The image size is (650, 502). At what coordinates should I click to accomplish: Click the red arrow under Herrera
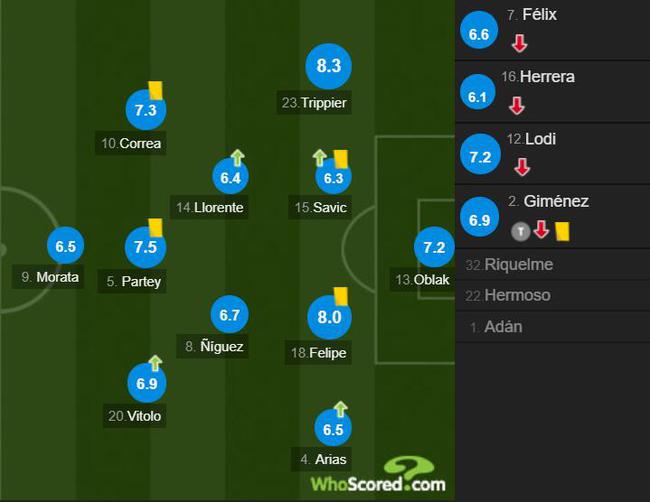517,105
